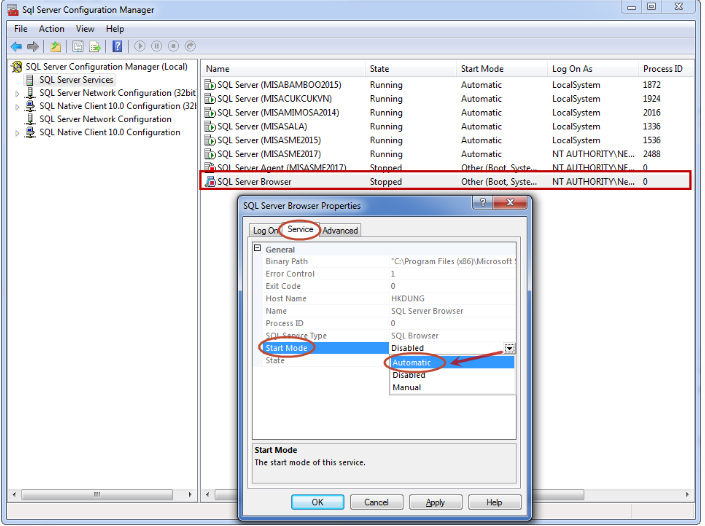Select the Error Control property row
This screenshot has height=526, width=705.
[389, 274]
